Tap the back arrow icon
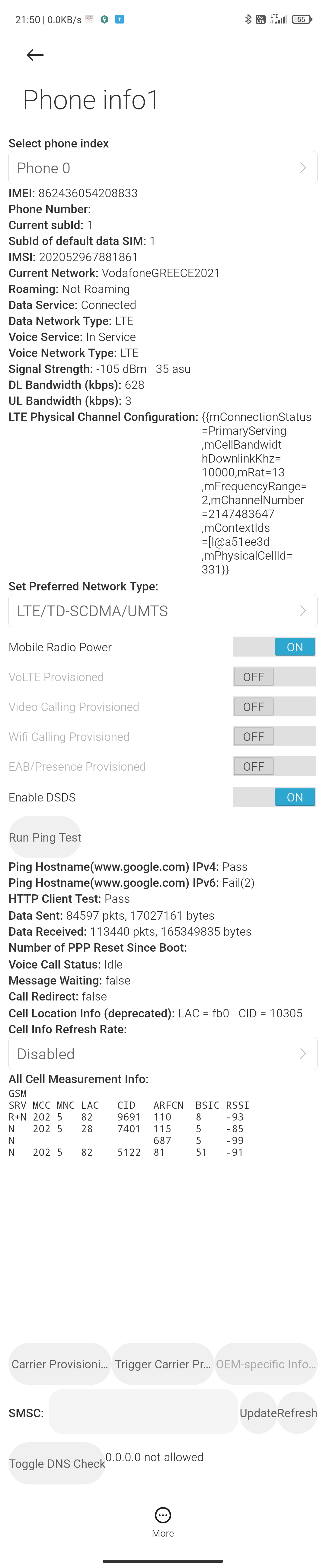 (x=35, y=55)
